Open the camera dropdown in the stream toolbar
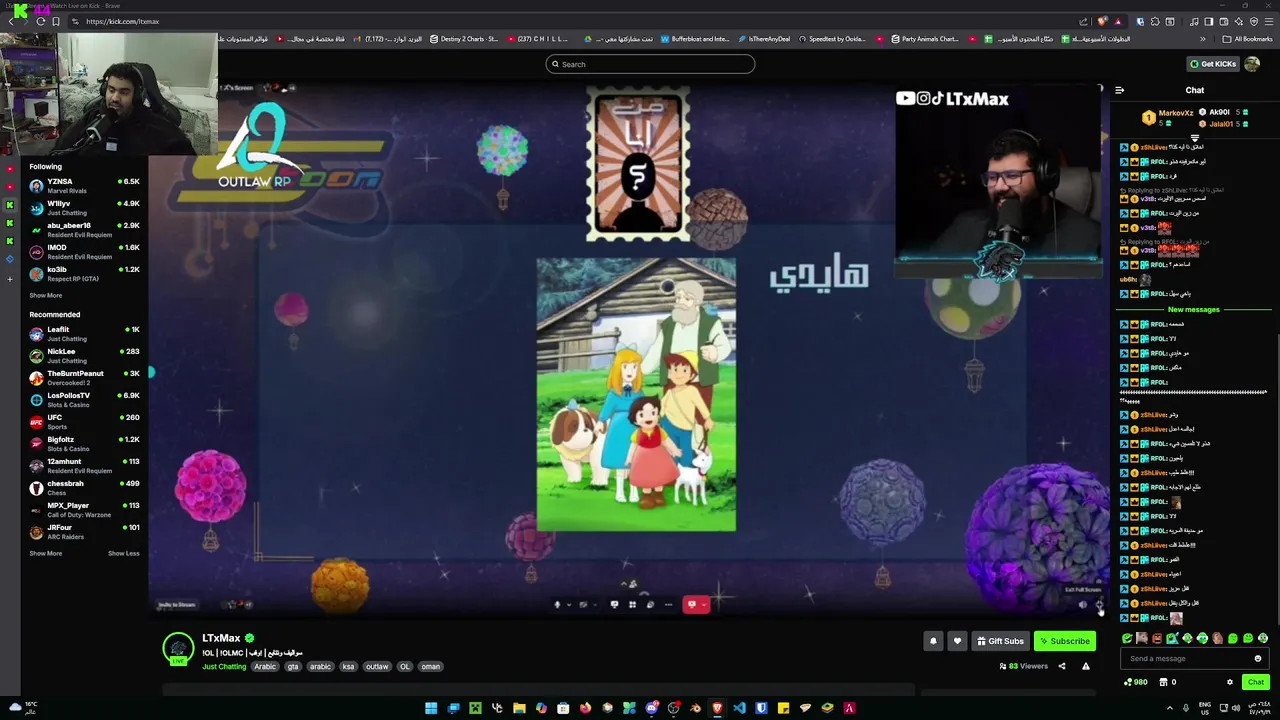 click(596, 604)
